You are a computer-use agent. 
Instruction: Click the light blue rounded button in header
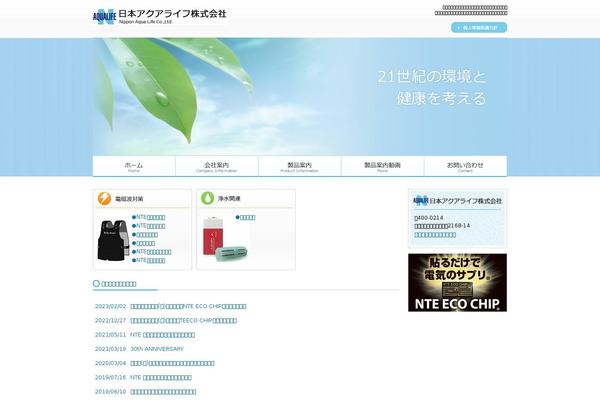pyautogui.click(x=479, y=28)
